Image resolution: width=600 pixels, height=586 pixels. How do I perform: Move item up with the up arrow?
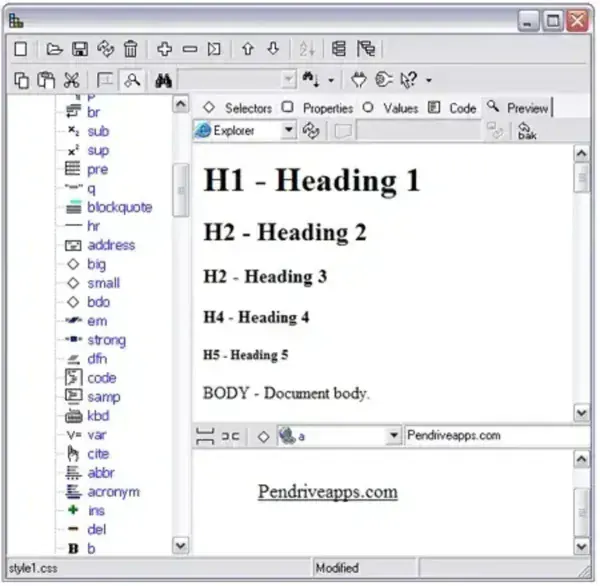tap(248, 49)
